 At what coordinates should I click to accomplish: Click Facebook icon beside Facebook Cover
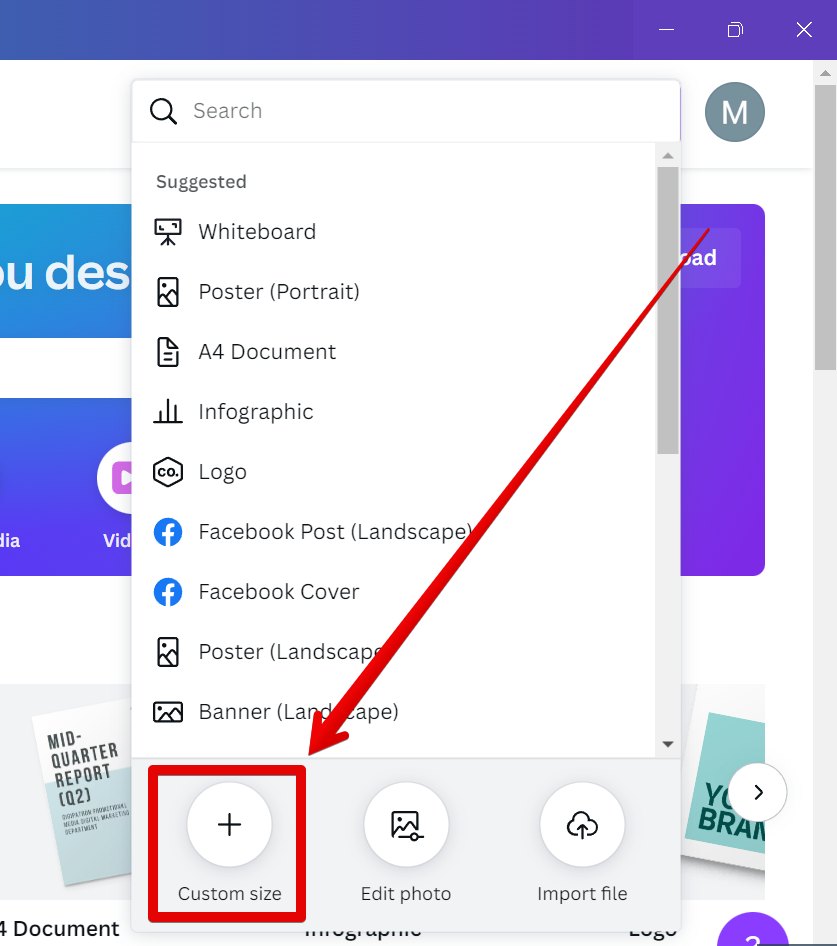point(168,592)
